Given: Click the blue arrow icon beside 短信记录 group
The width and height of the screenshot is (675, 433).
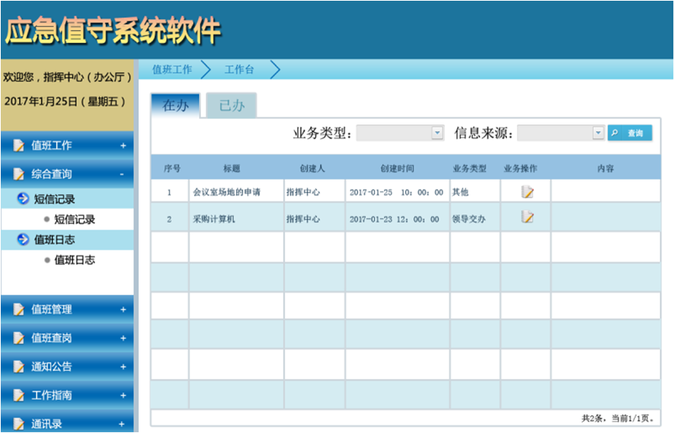Looking at the screenshot, I should [23, 198].
